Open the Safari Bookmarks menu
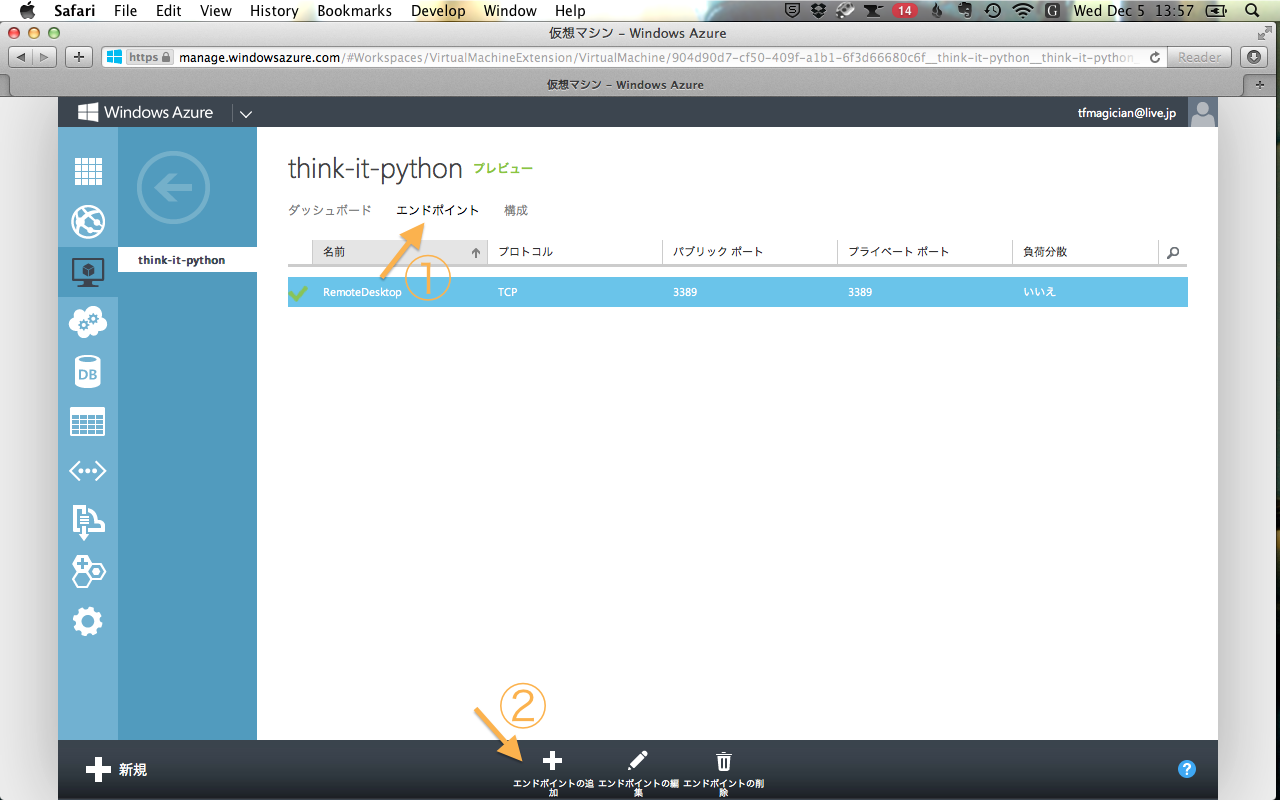This screenshot has height=800, width=1280. click(x=355, y=11)
